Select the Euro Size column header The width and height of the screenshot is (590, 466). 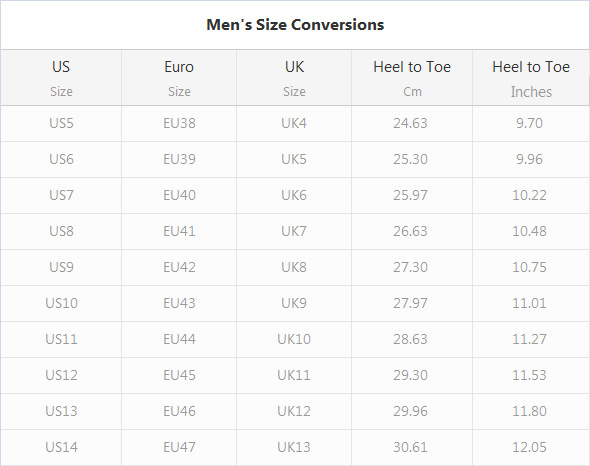179,78
